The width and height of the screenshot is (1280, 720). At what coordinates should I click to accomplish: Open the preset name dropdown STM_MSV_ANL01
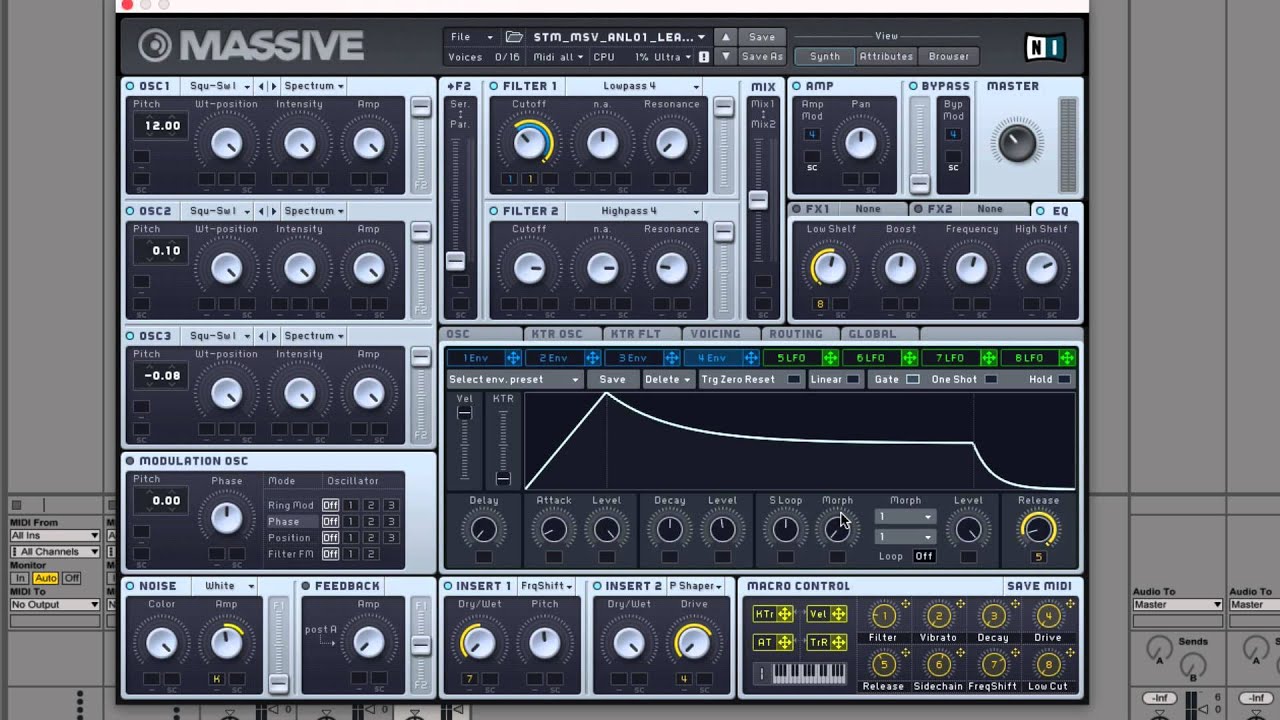click(x=619, y=37)
